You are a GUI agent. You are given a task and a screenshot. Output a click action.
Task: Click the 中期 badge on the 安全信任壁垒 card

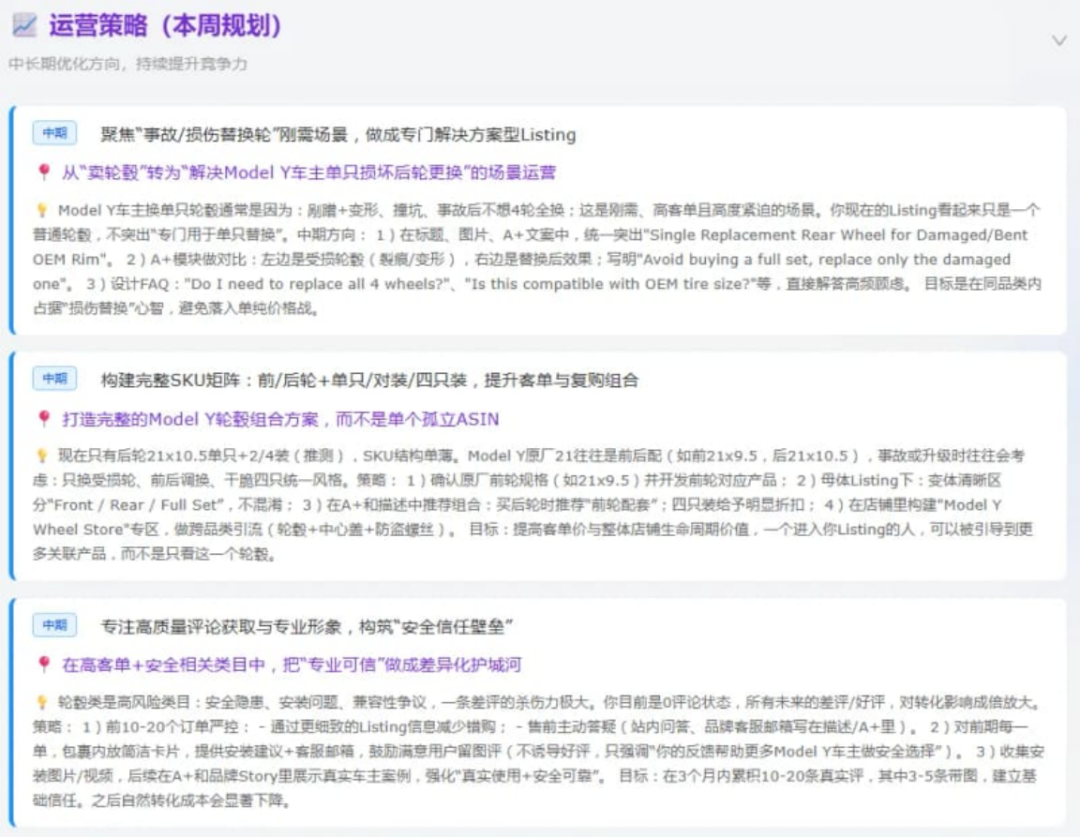[x=54, y=625]
